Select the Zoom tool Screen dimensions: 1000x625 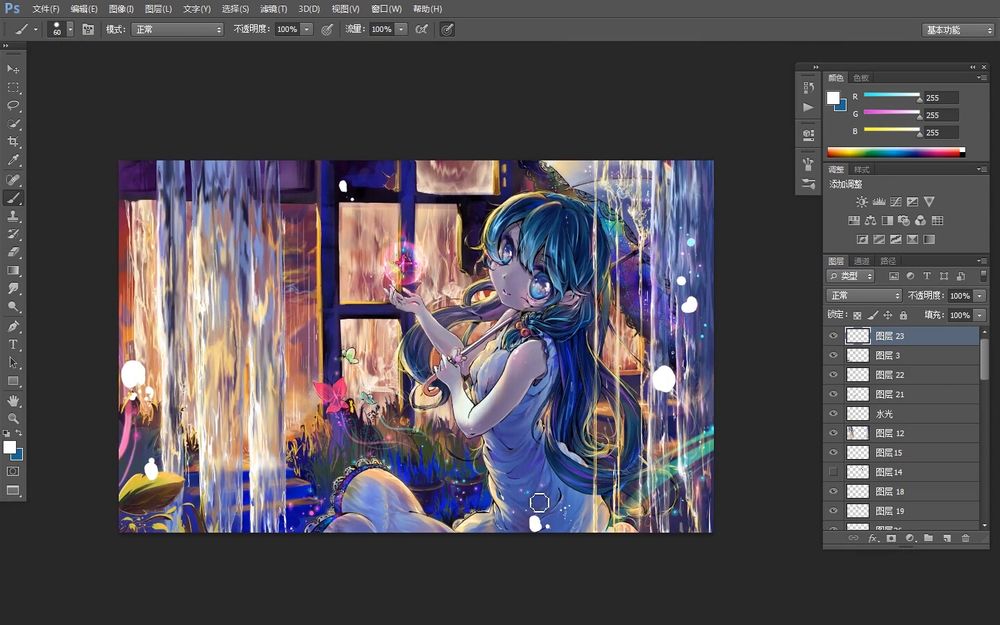click(14, 418)
